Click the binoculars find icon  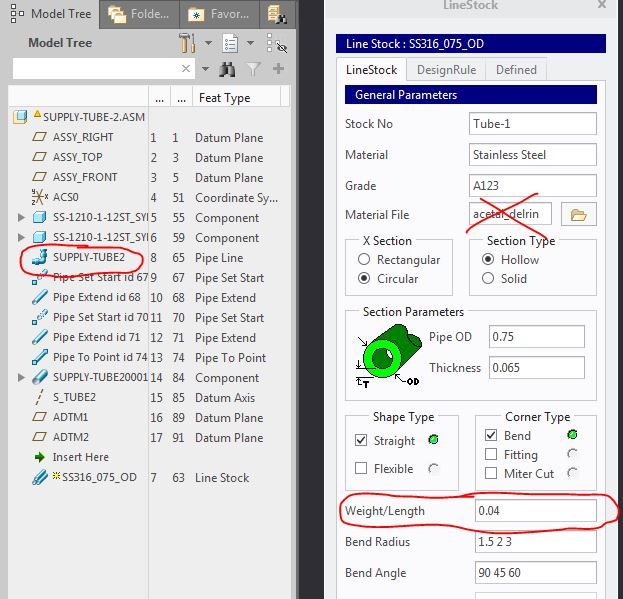pyautogui.click(x=227, y=69)
